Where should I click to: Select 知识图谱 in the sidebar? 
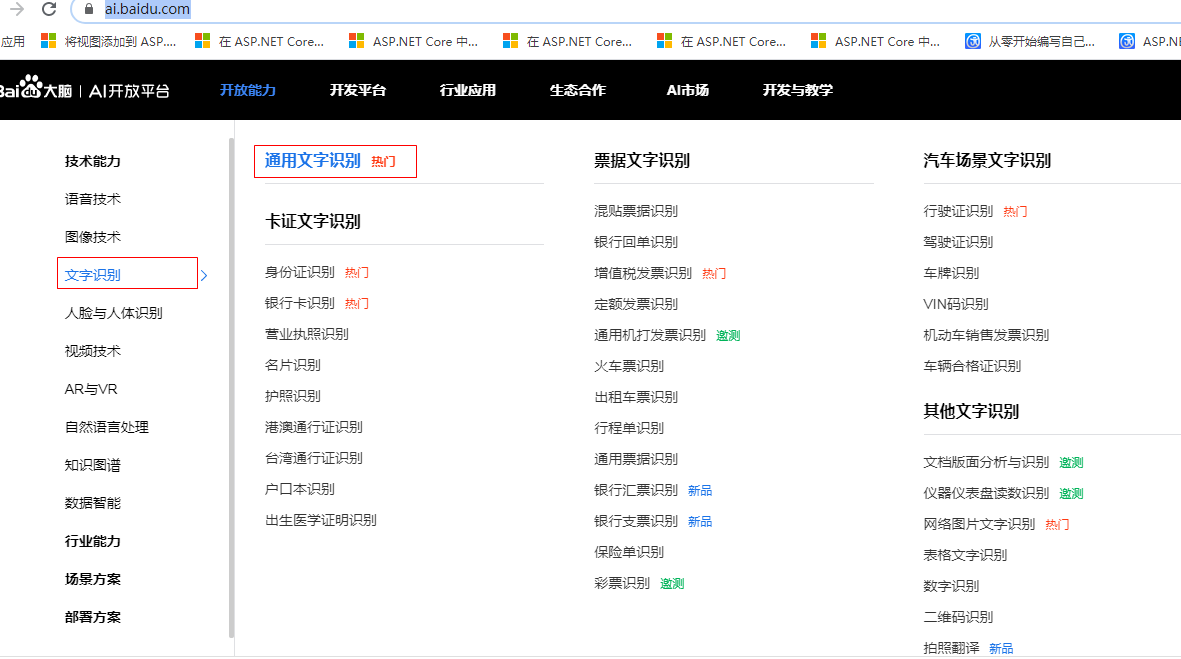[93, 465]
